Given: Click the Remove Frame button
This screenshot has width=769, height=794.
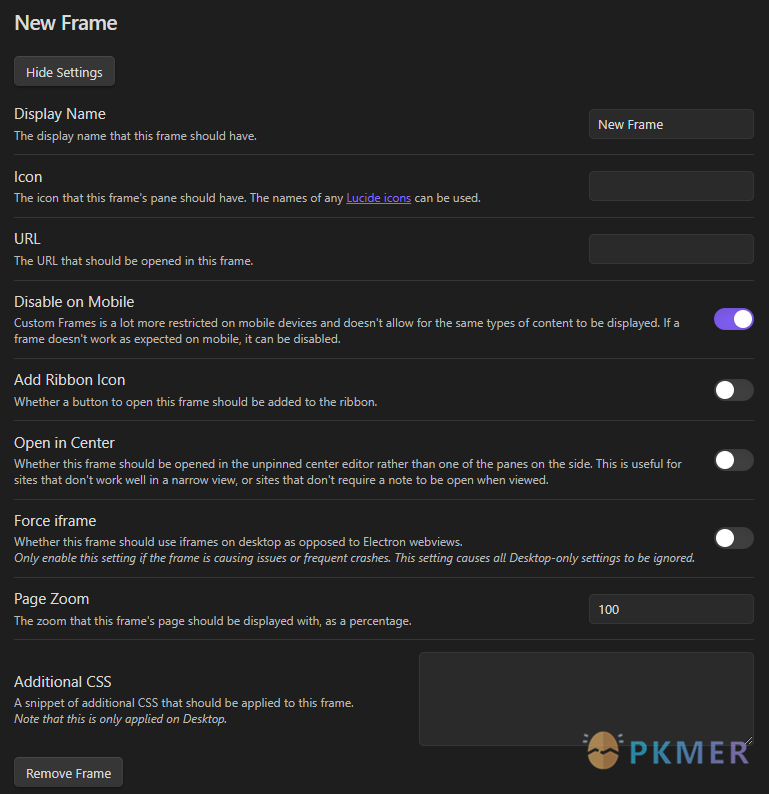Looking at the screenshot, I should point(68,772).
